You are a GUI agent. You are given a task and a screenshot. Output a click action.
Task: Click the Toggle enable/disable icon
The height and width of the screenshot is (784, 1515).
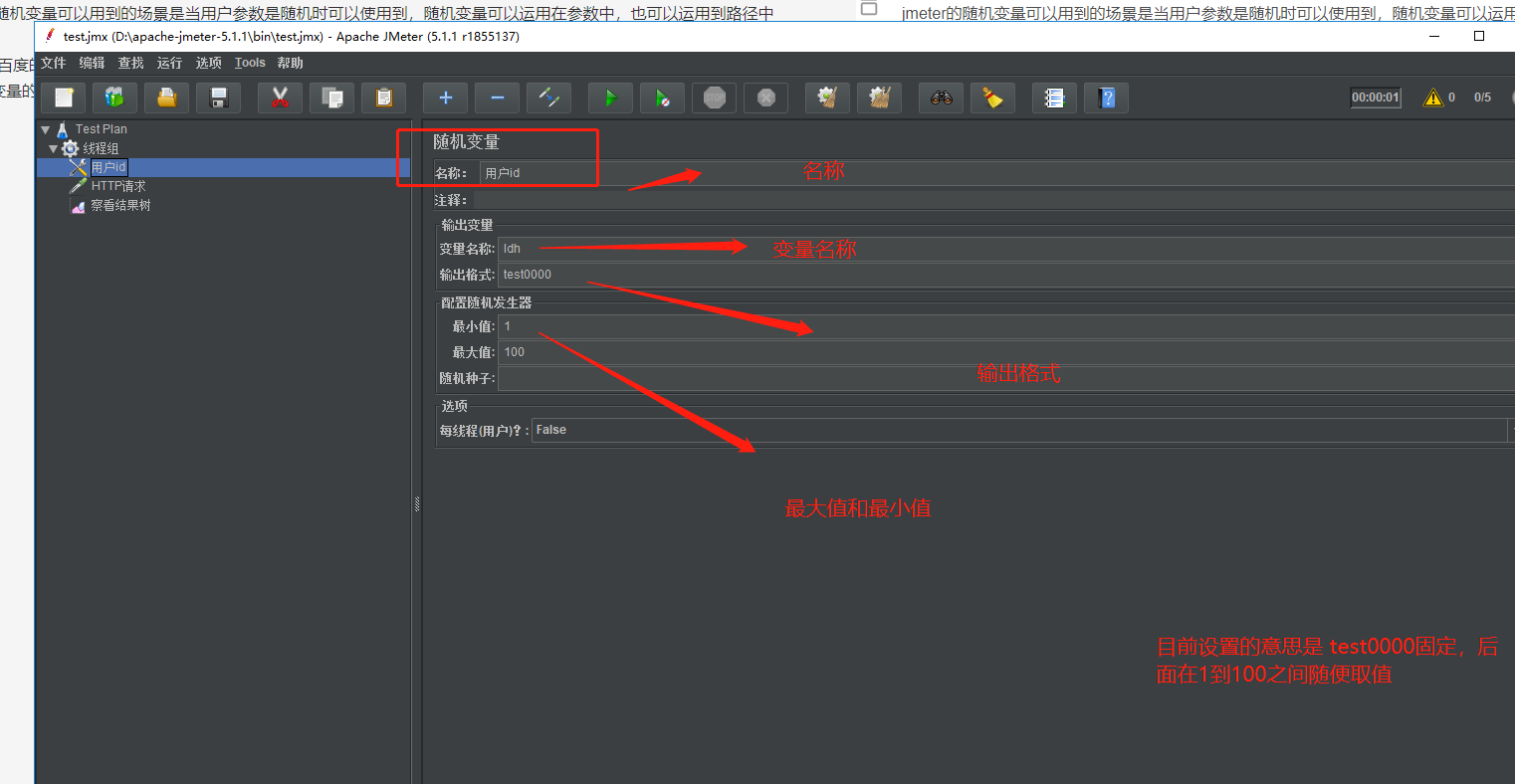coord(549,98)
